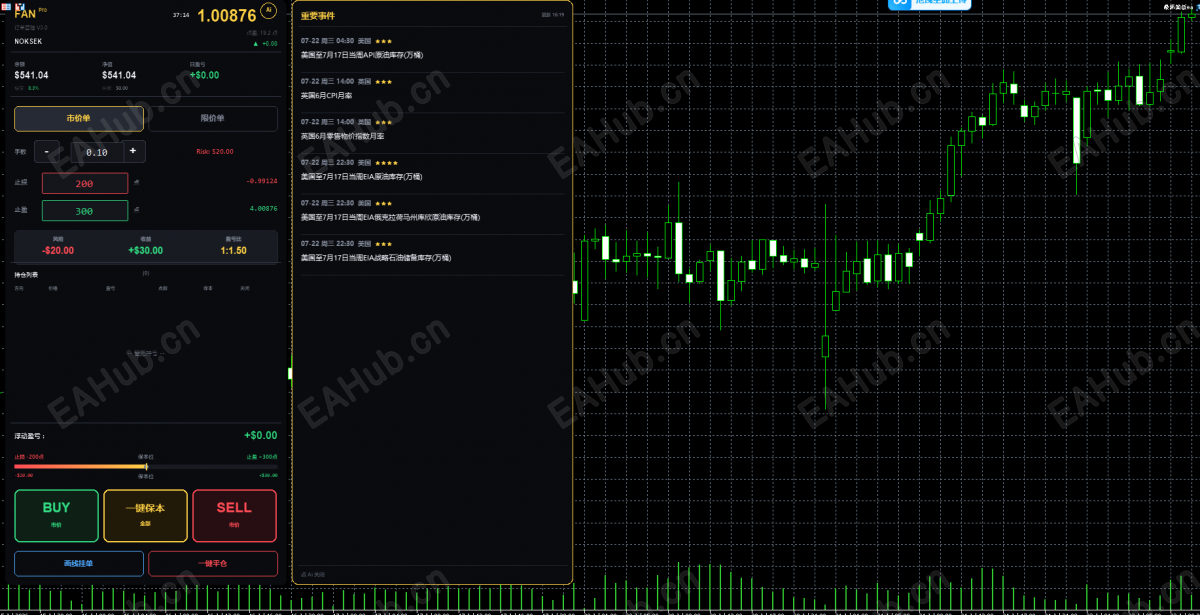
Task: Open the 画线挂单 draw-line order button
Action: click(79, 563)
